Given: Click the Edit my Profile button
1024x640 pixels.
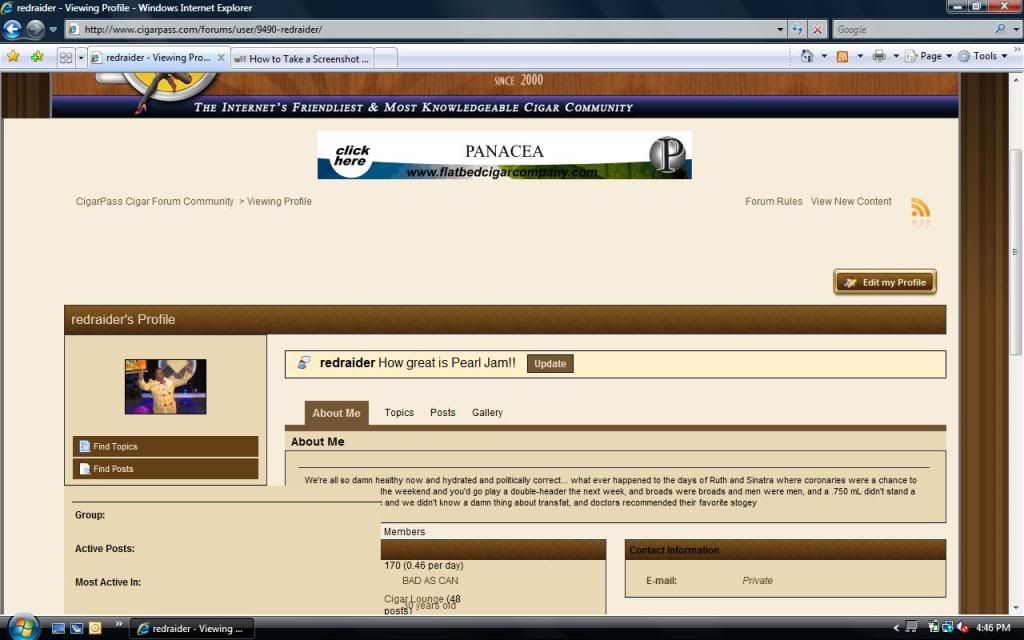Looking at the screenshot, I should 885,282.
